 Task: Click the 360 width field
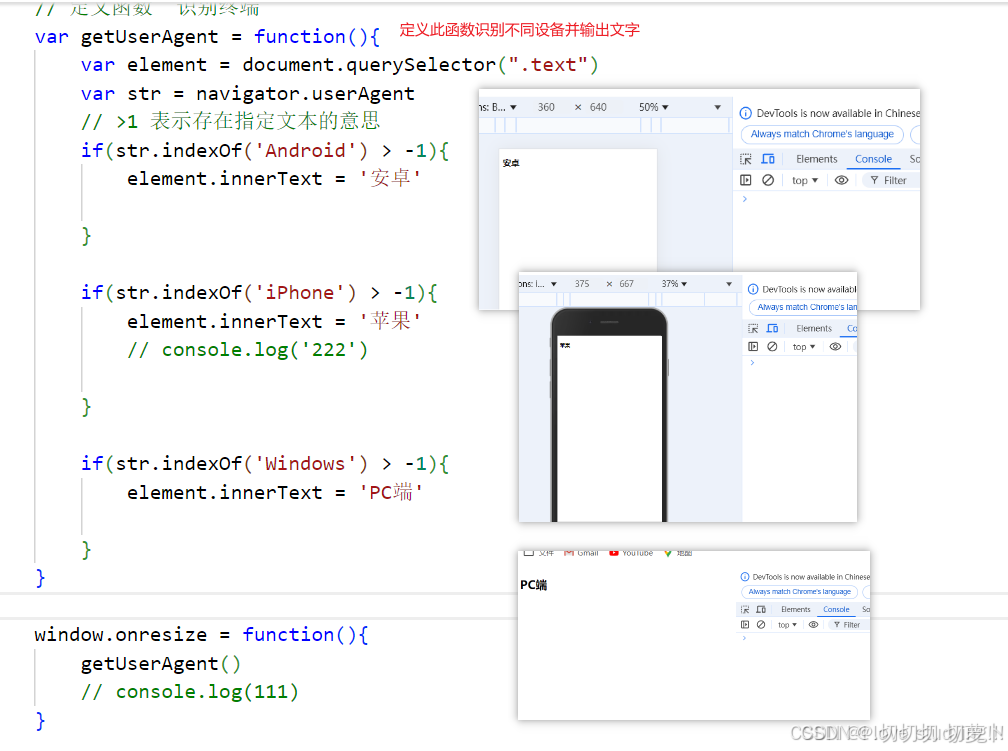[x=546, y=107]
